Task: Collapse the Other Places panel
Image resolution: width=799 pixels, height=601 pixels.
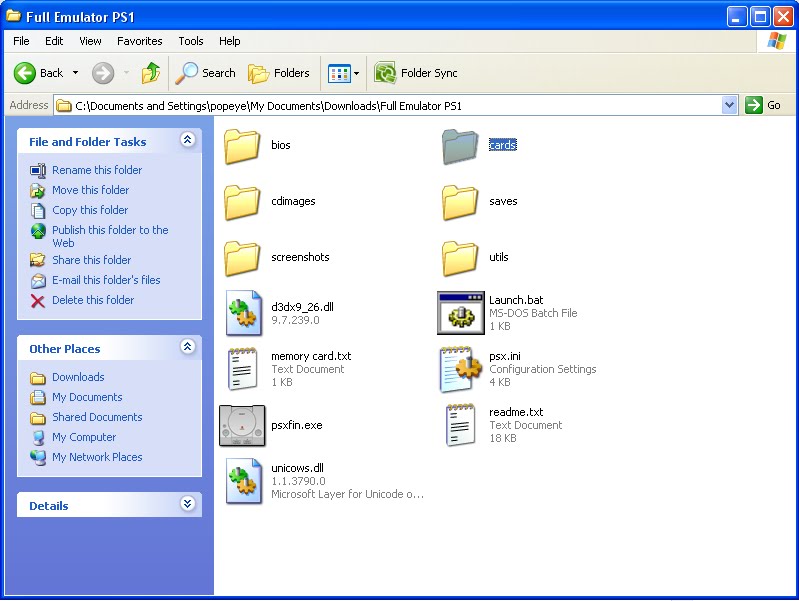Action: point(188,347)
